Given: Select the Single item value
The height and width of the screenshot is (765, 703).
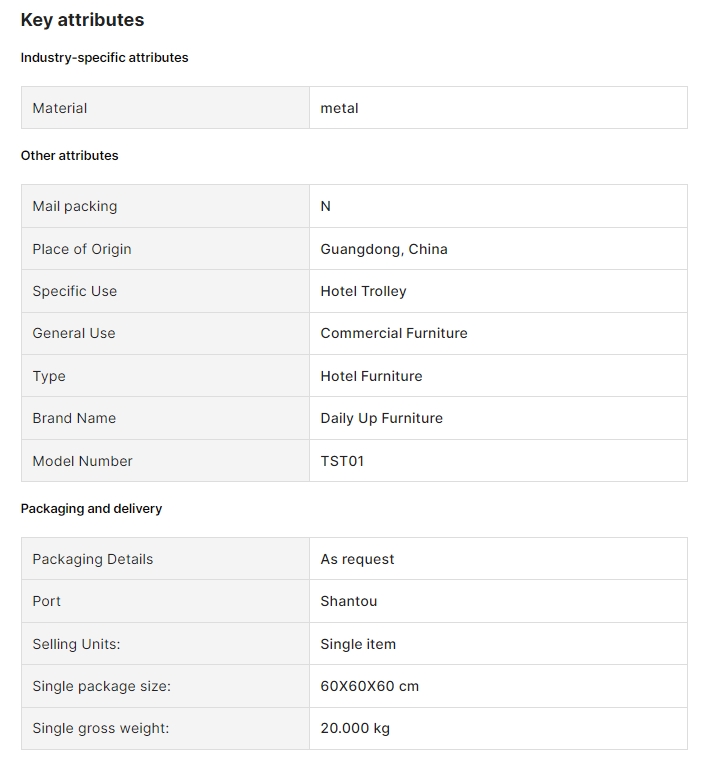Looking at the screenshot, I should click(358, 644).
